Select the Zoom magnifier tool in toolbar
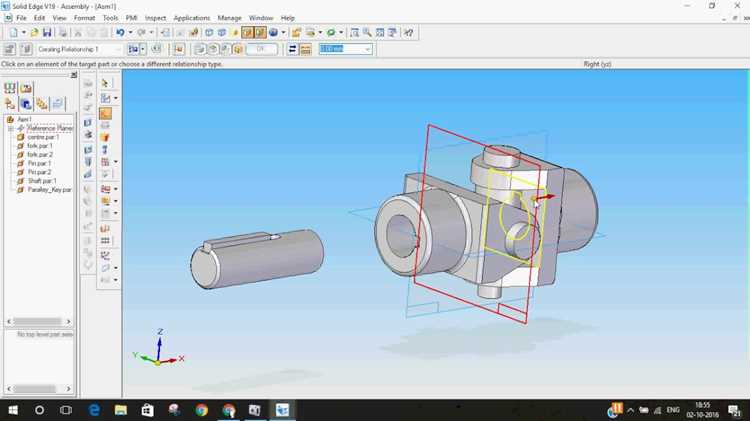This screenshot has width=750, height=421. 367,33
